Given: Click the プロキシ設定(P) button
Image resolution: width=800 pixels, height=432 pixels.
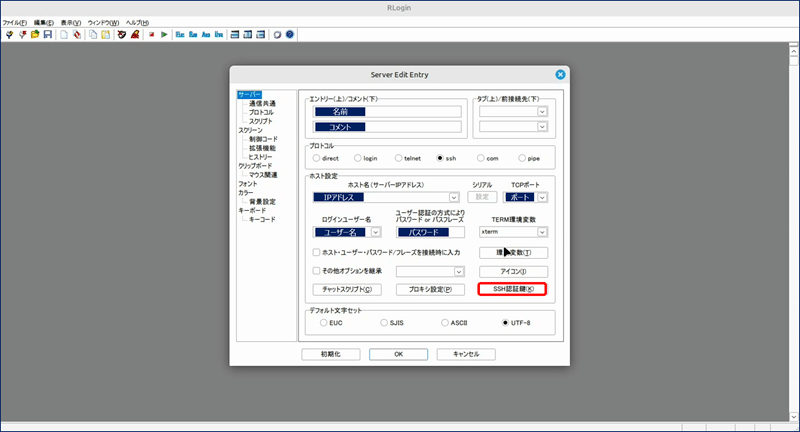Looking at the screenshot, I should (x=431, y=289).
